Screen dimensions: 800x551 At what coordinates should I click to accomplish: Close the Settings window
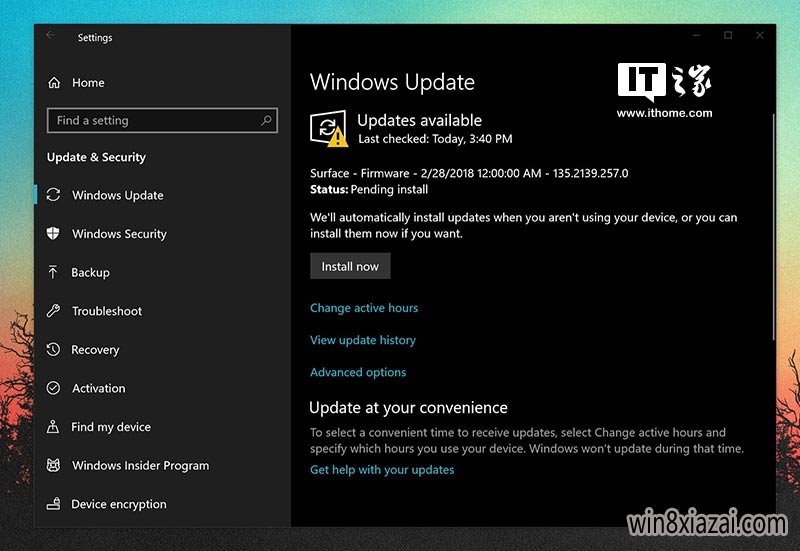(760, 35)
